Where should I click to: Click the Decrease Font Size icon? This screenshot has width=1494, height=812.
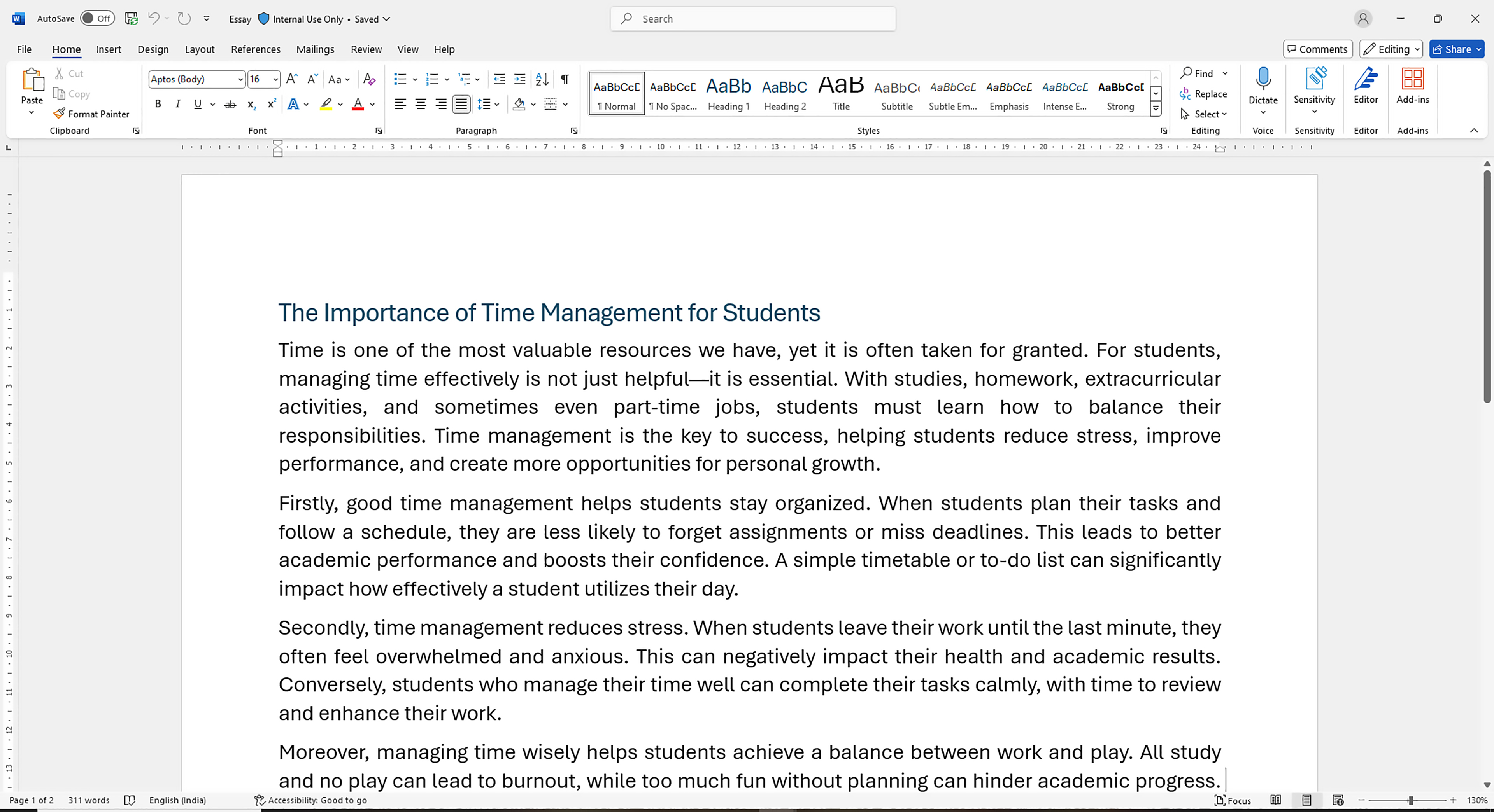coord(312,79)
